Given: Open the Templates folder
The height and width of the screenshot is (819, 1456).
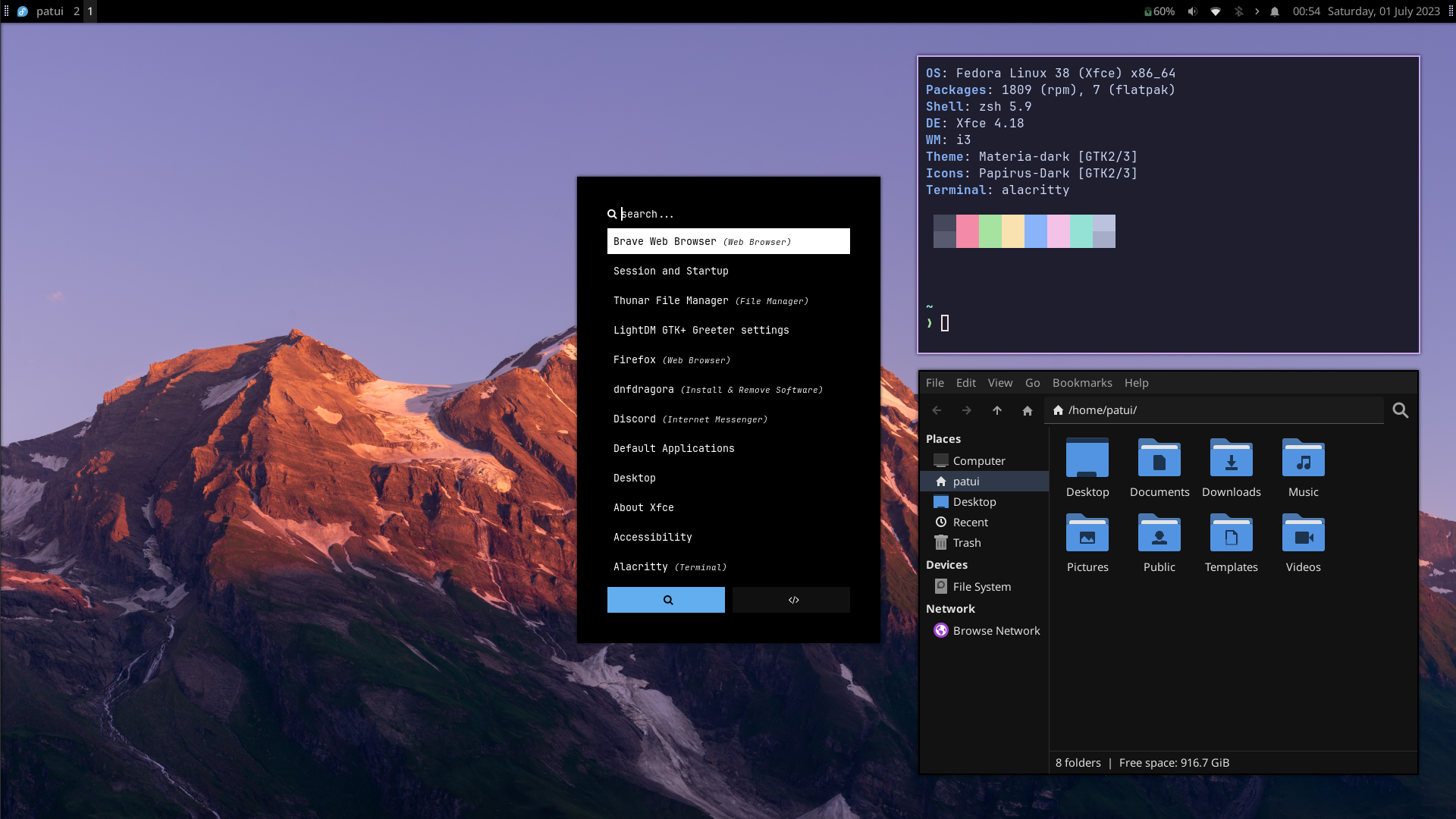Looking at the screenshot, I should pyautogui.click(x=1231, y=534).
